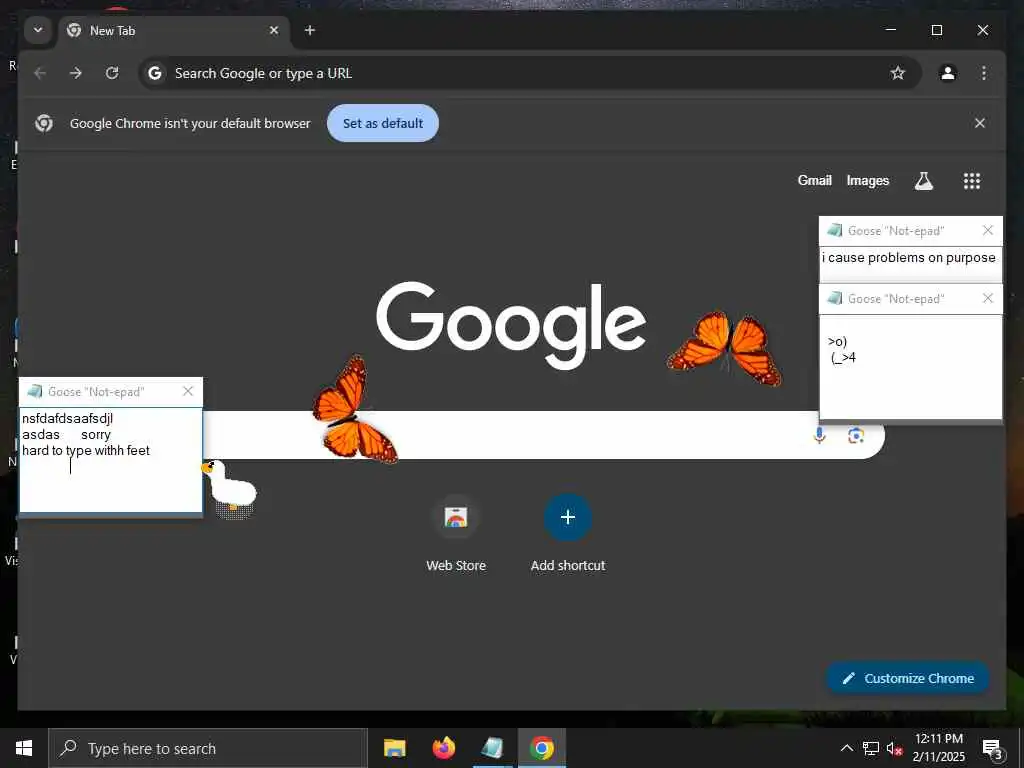The height and width of the screenshot is (768, 1024).
Task: Show hidden system tray icons
Action: [x=846, y=748]
